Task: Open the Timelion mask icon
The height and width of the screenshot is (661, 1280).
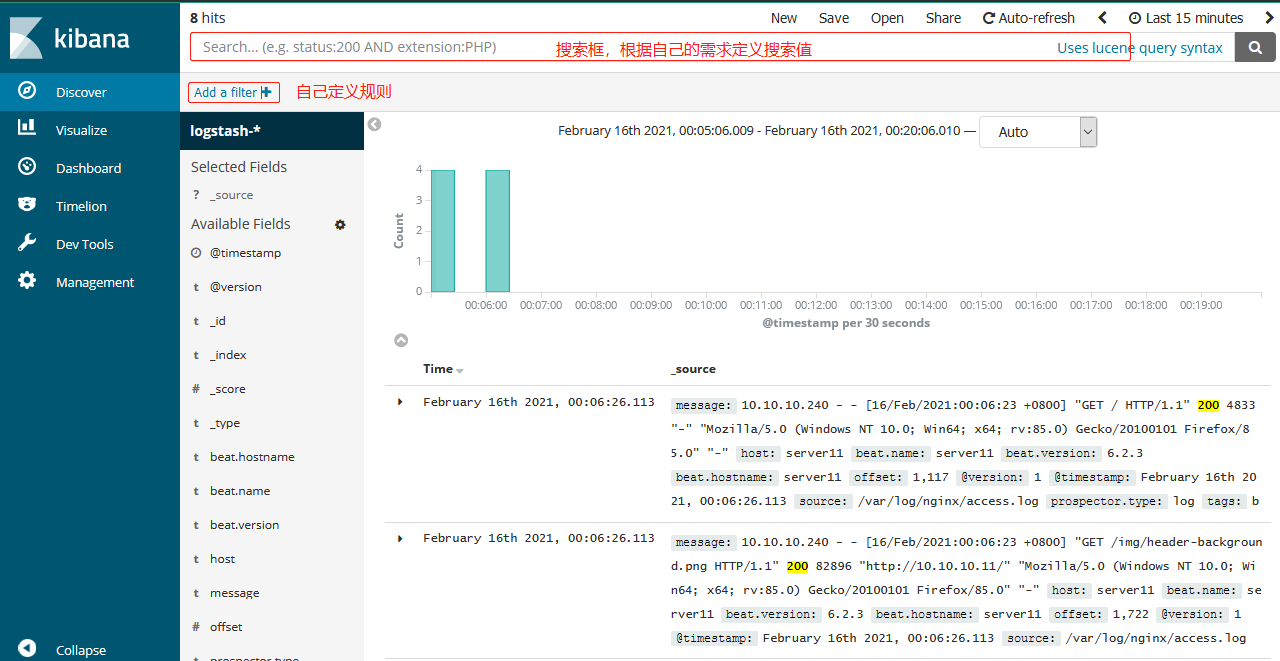Action: (x=27, y=205)
